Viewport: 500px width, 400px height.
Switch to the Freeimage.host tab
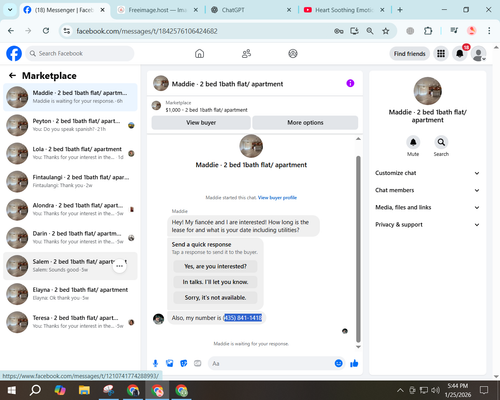(x=158, y=10)
